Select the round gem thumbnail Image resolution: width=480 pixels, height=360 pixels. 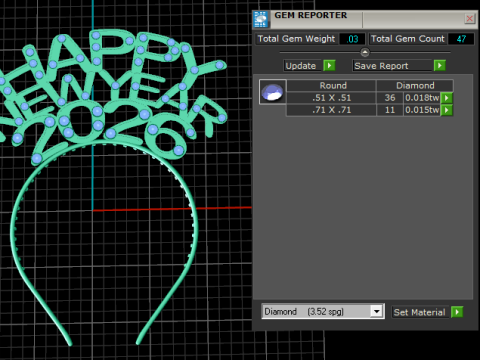[272, 92]
